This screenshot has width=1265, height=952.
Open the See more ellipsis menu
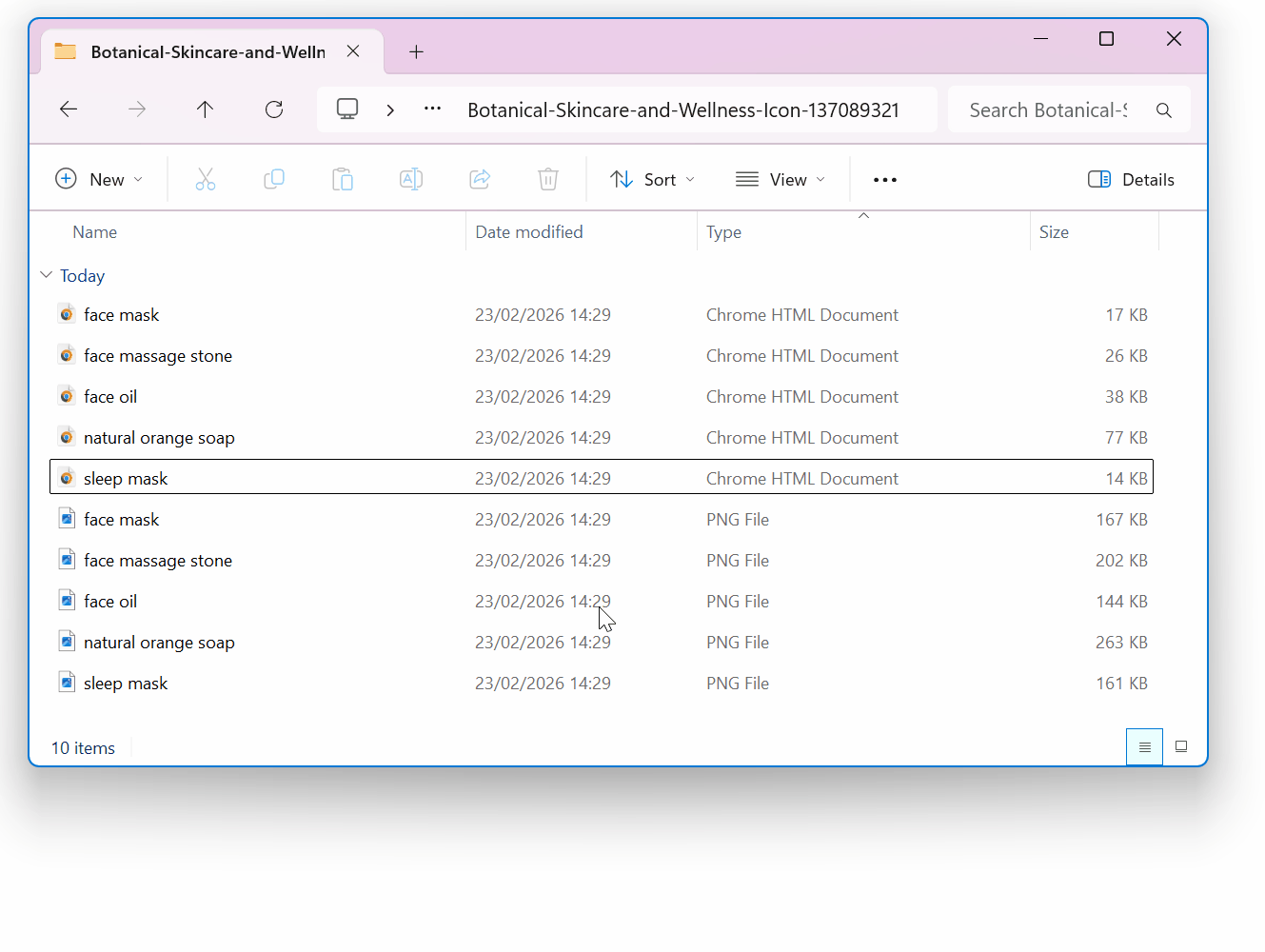[x=884, y=179]
